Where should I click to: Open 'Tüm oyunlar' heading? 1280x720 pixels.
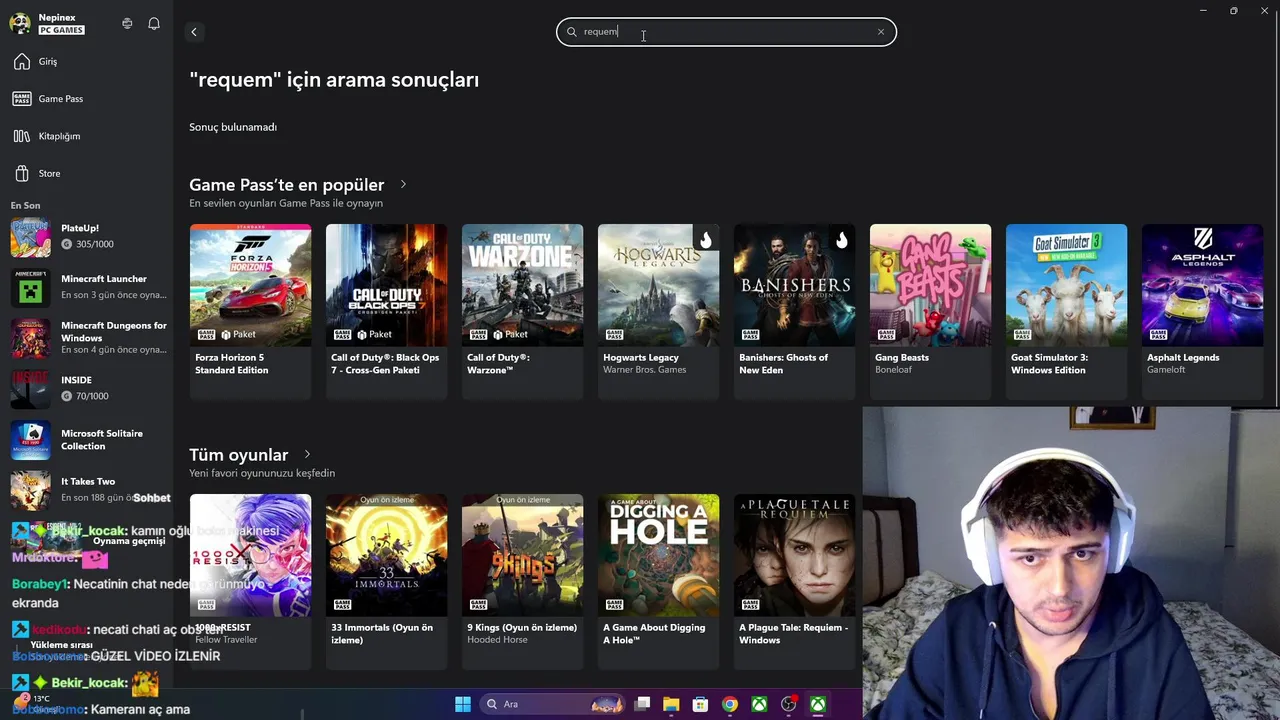tap(239, 455)
